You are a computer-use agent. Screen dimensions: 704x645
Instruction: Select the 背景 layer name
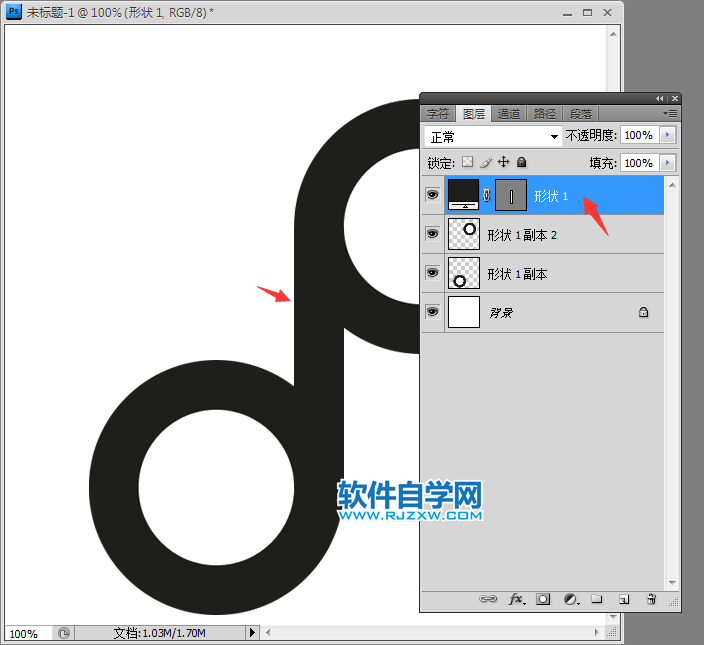[x=501, y=312]
